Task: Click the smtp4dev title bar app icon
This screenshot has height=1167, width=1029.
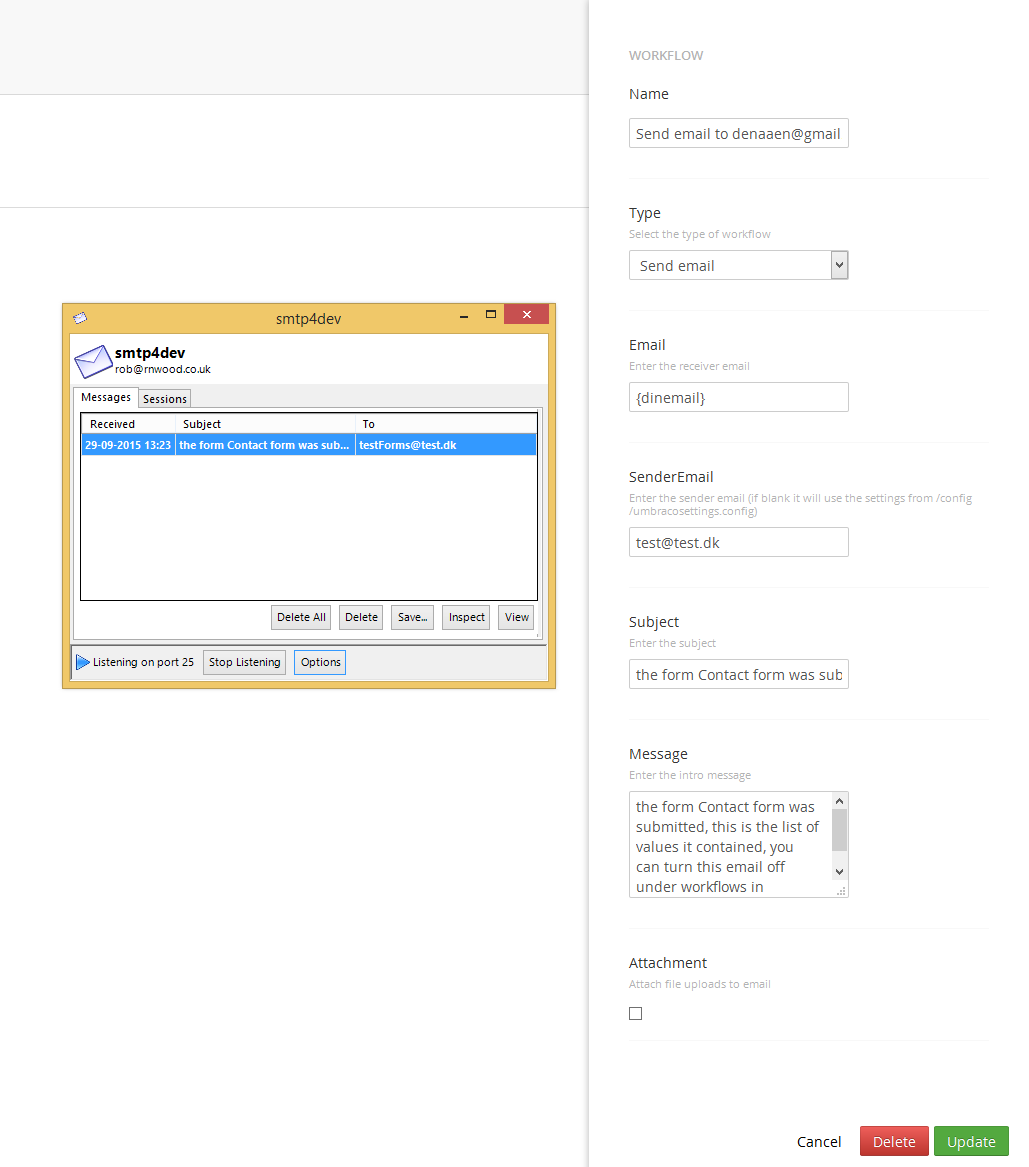Action: (x=80, y=318)
